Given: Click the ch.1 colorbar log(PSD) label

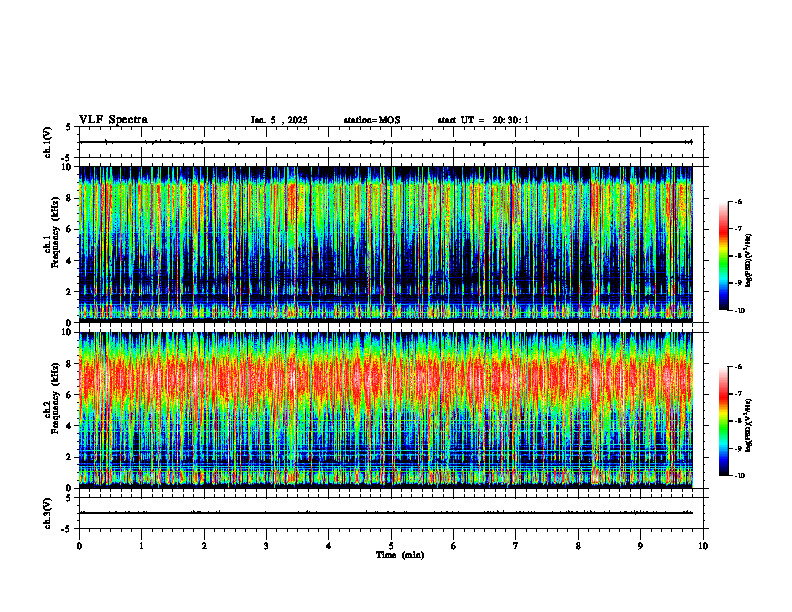Looking at the screenshot, I should pos(750,260).
